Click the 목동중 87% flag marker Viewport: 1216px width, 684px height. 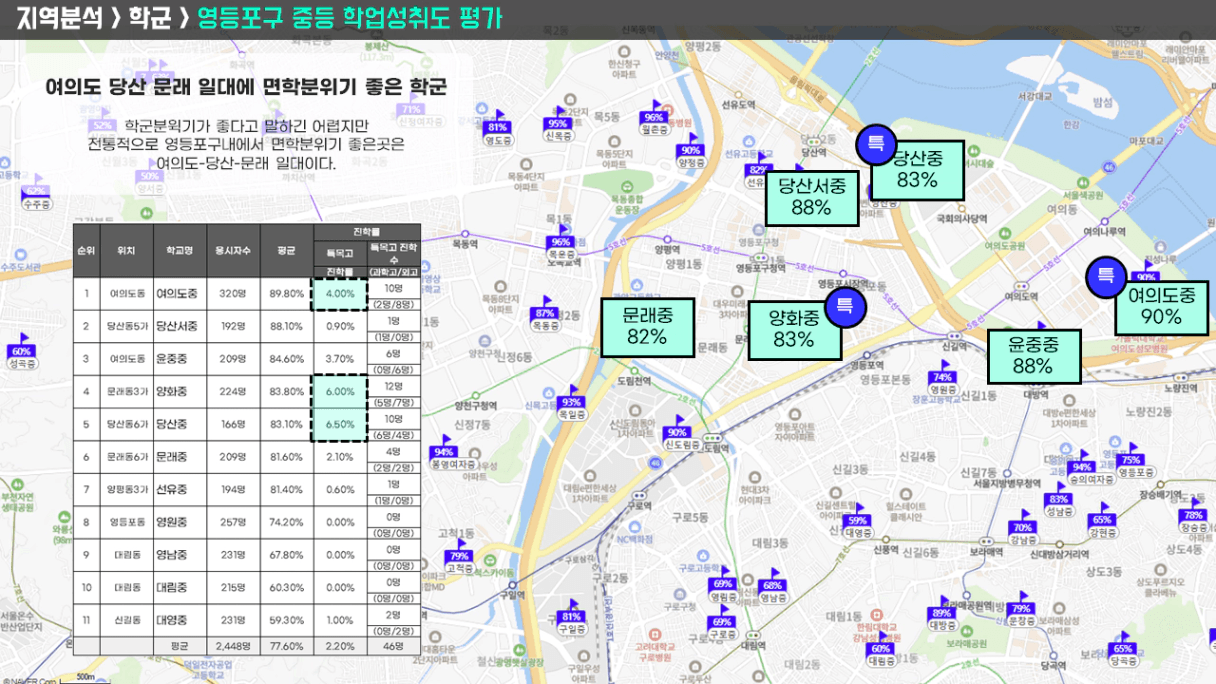tap(544, 314)
